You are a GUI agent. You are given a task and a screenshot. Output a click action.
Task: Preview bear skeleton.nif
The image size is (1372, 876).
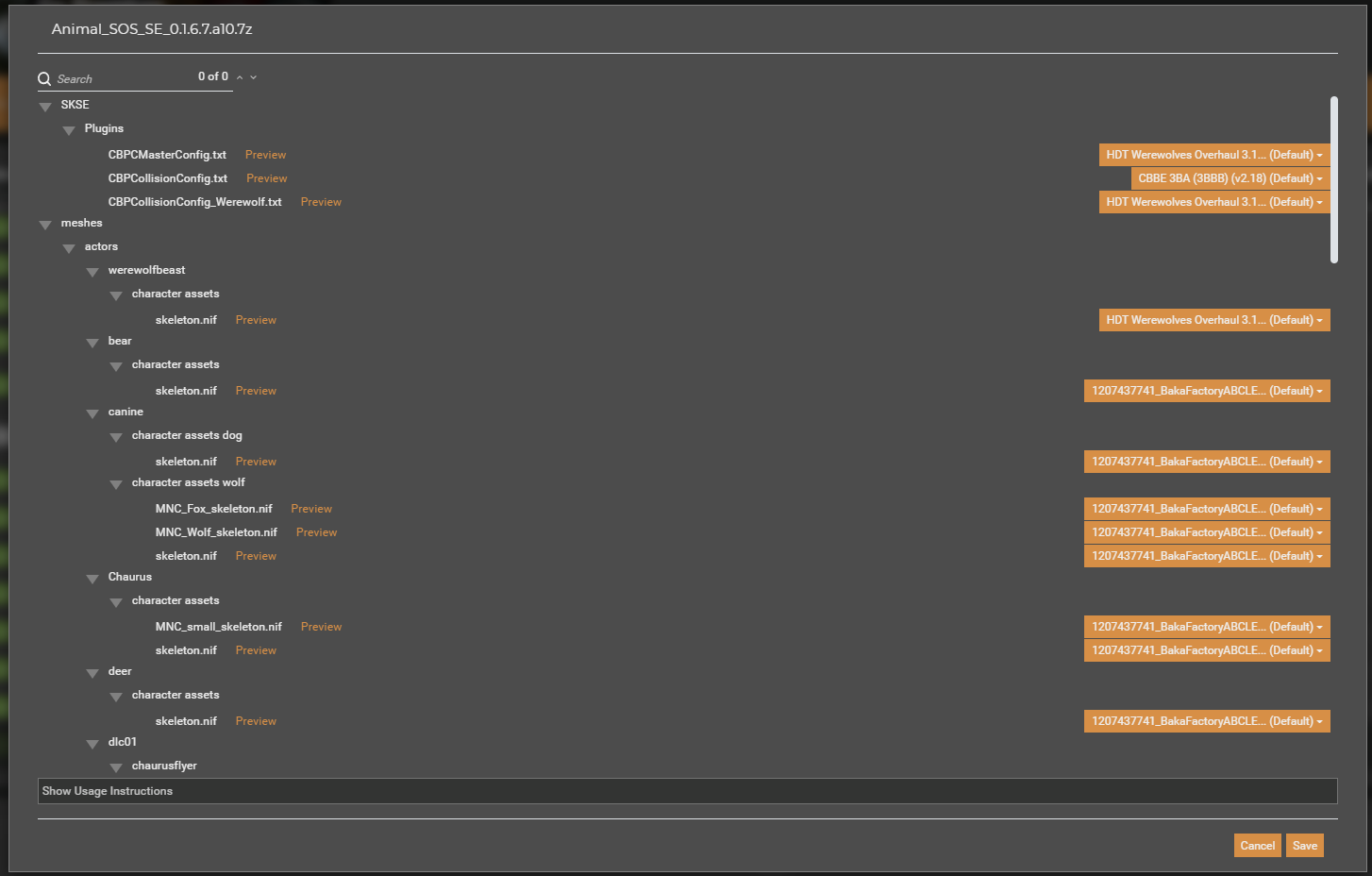256,391
